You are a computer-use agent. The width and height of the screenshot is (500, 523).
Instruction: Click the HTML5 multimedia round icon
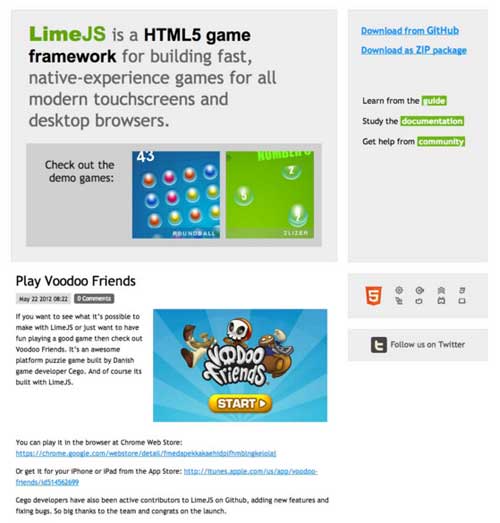pyautogui.click(x=420, y=290)
